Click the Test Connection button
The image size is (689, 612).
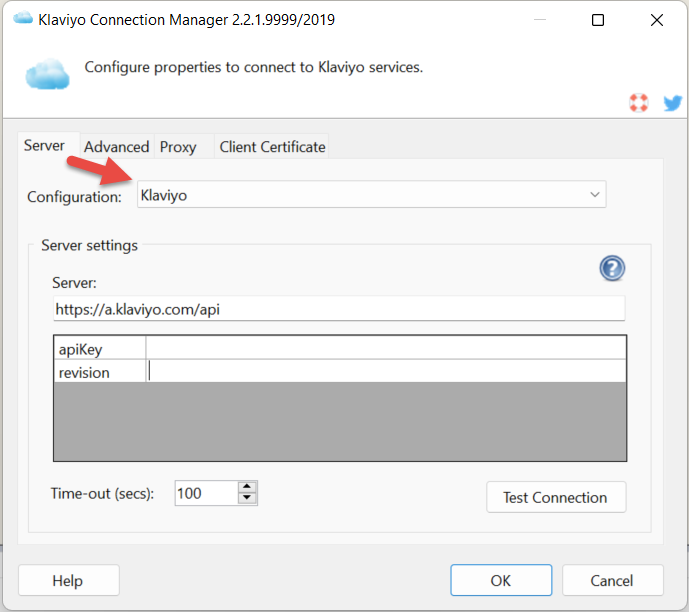pyautogui.click(x=556, y=497)
